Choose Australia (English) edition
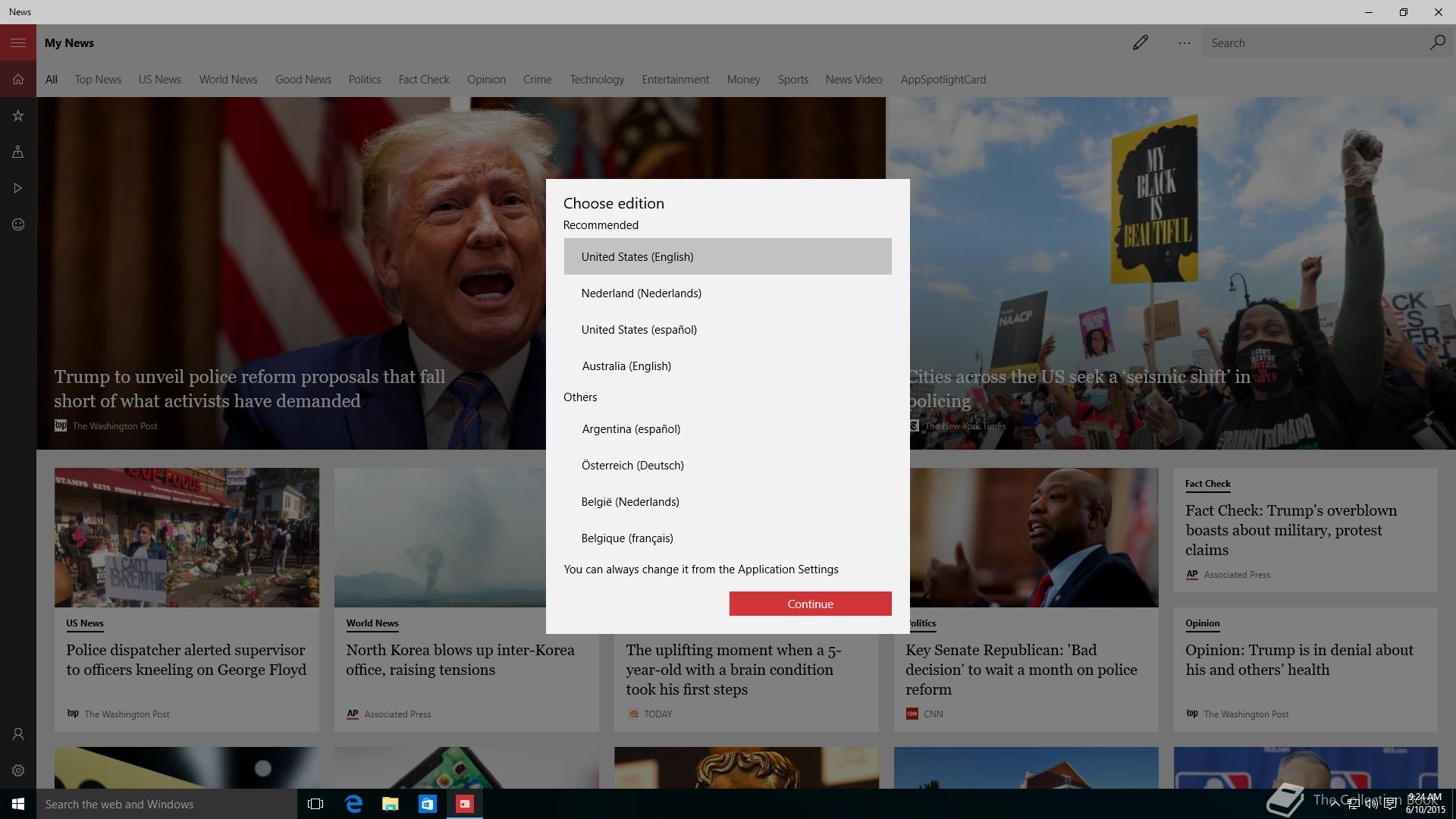The image size is (1456, 819). [727, 366]
